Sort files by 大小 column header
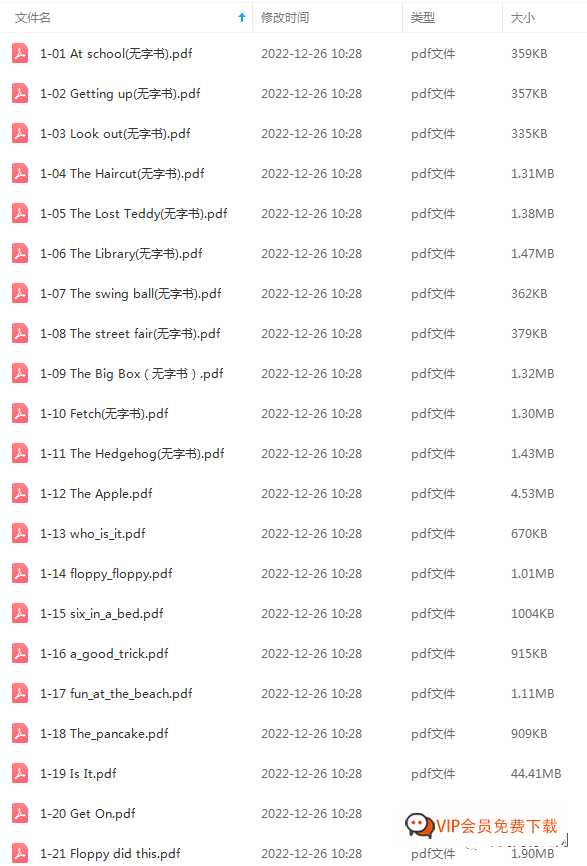 [x=522, y=18]
